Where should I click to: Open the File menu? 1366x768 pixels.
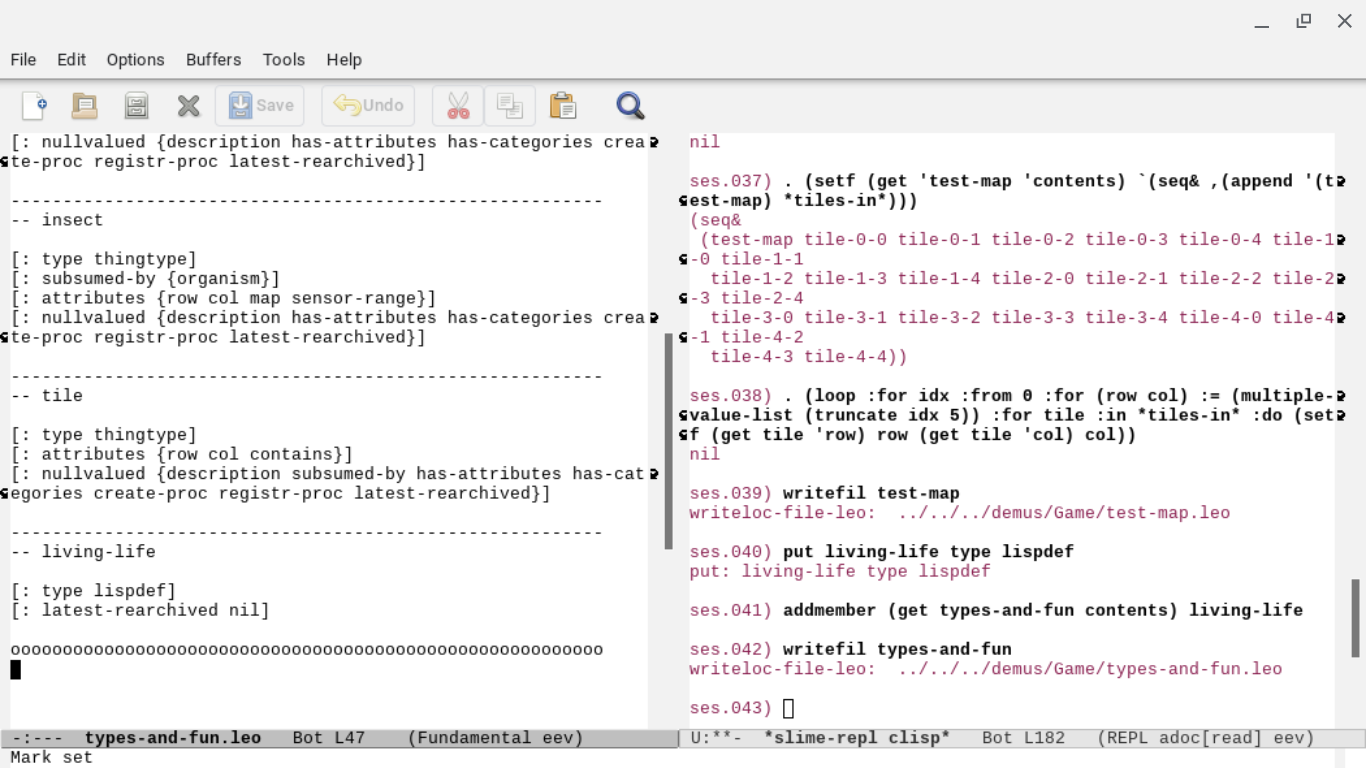tap(23, 60)
